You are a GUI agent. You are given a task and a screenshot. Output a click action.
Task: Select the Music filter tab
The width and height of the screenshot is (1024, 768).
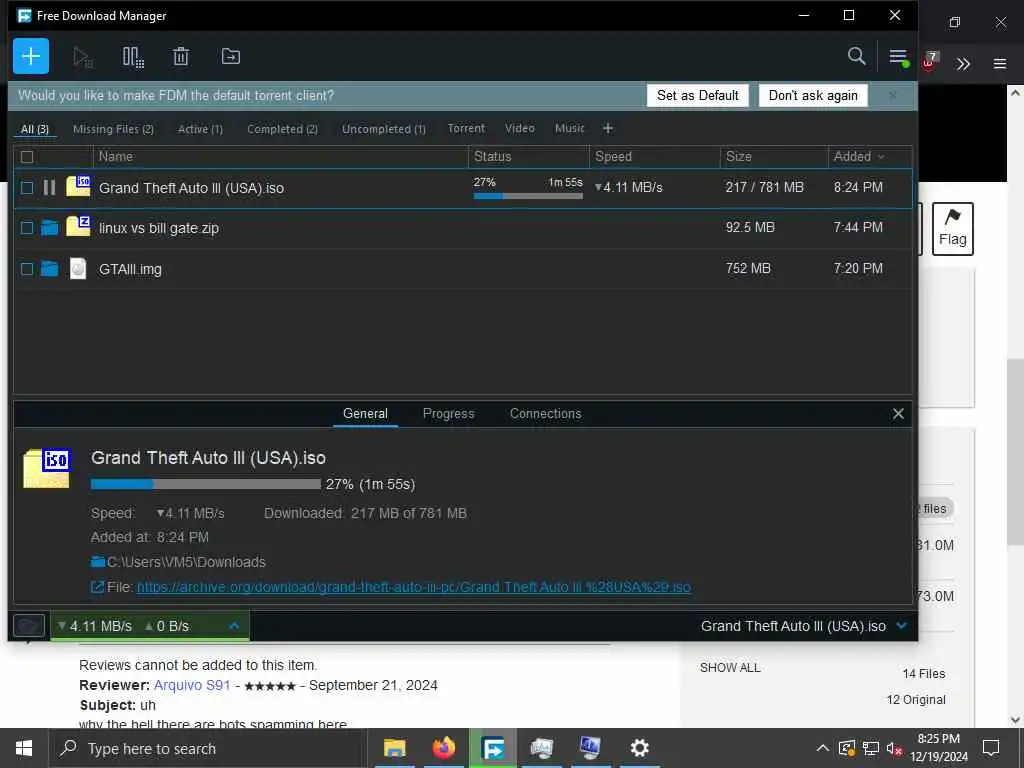click(x=569, y=129)
